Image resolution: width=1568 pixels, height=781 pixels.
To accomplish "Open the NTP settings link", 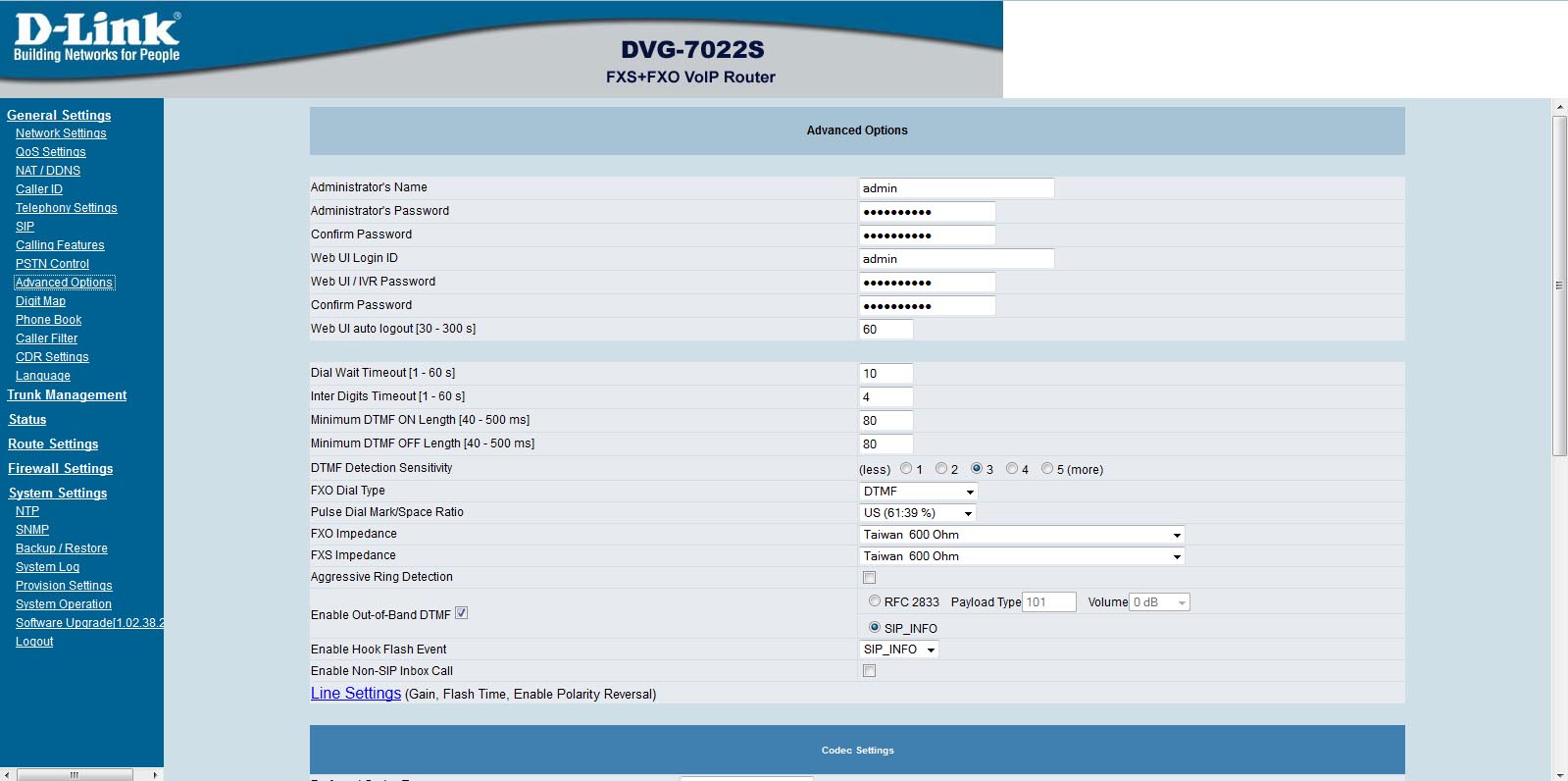I will click(27, 511).
